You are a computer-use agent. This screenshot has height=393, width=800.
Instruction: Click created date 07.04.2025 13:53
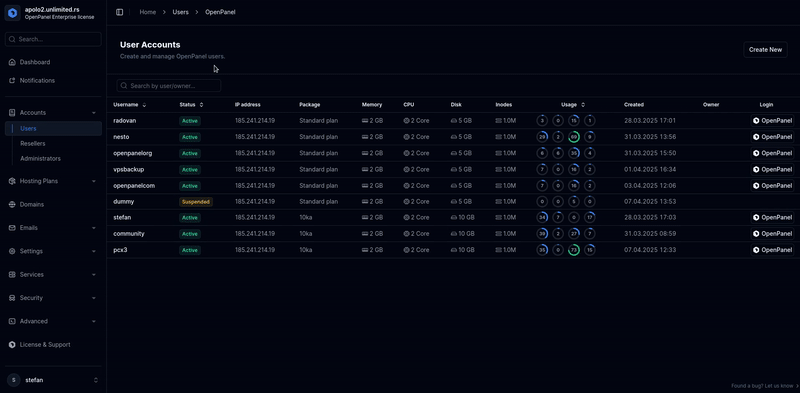coord(650,202)
